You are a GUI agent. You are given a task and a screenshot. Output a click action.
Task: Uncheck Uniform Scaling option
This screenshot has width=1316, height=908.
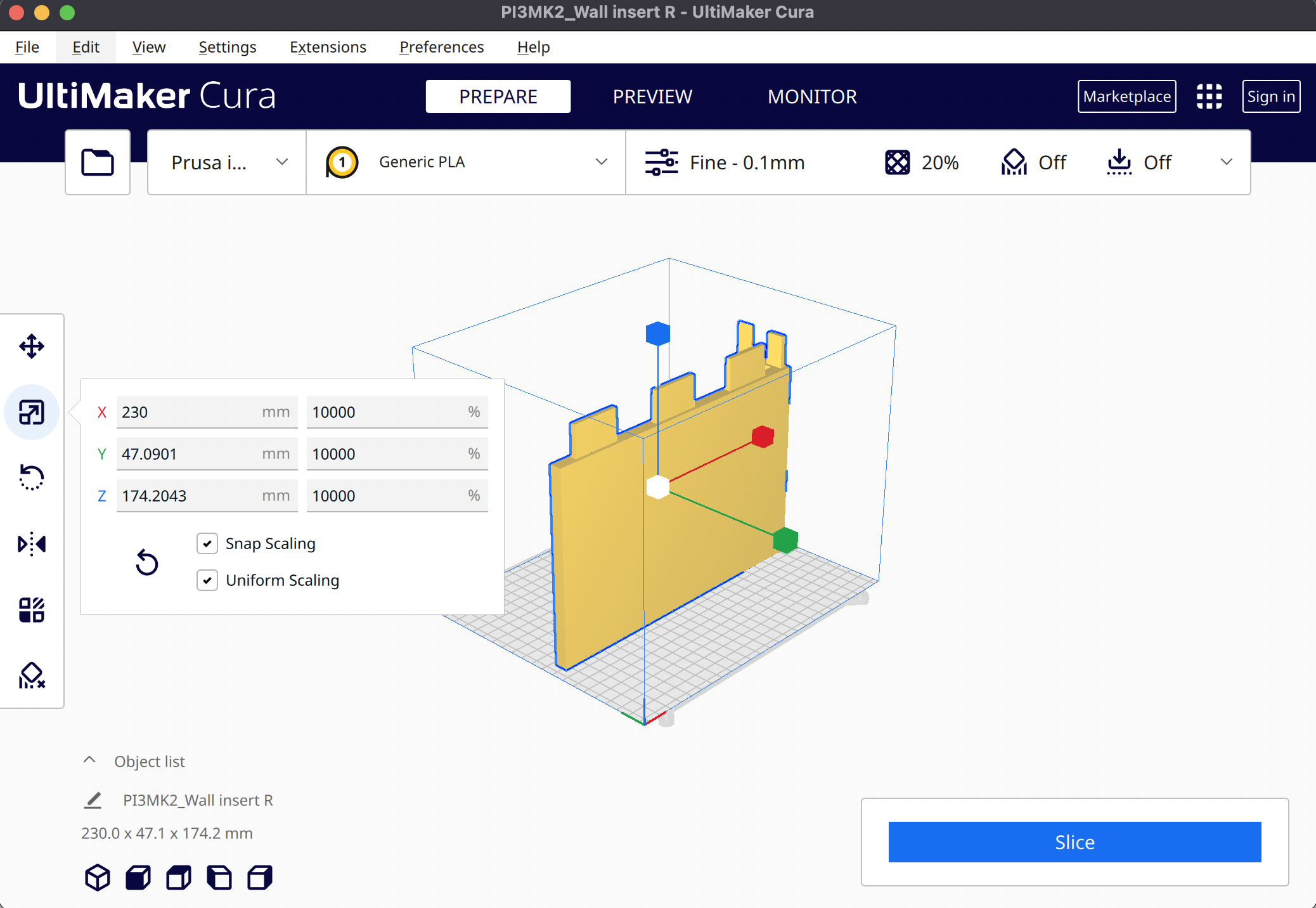click(x=207, y=580)
